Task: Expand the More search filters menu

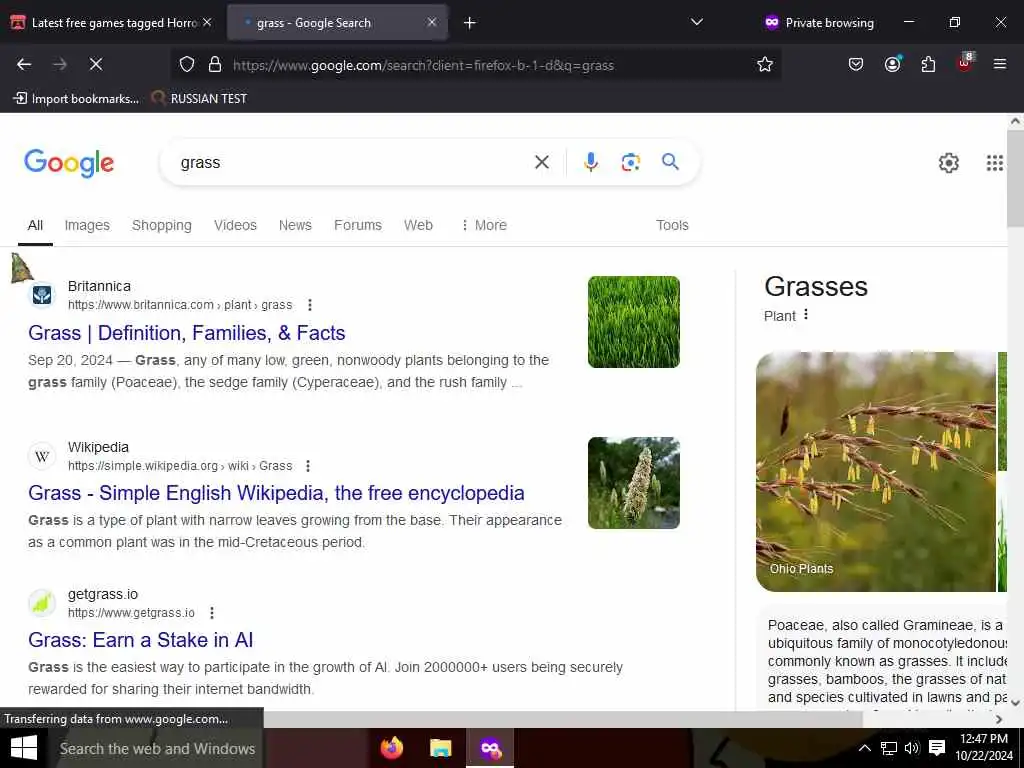Action: tap(484, 225)
